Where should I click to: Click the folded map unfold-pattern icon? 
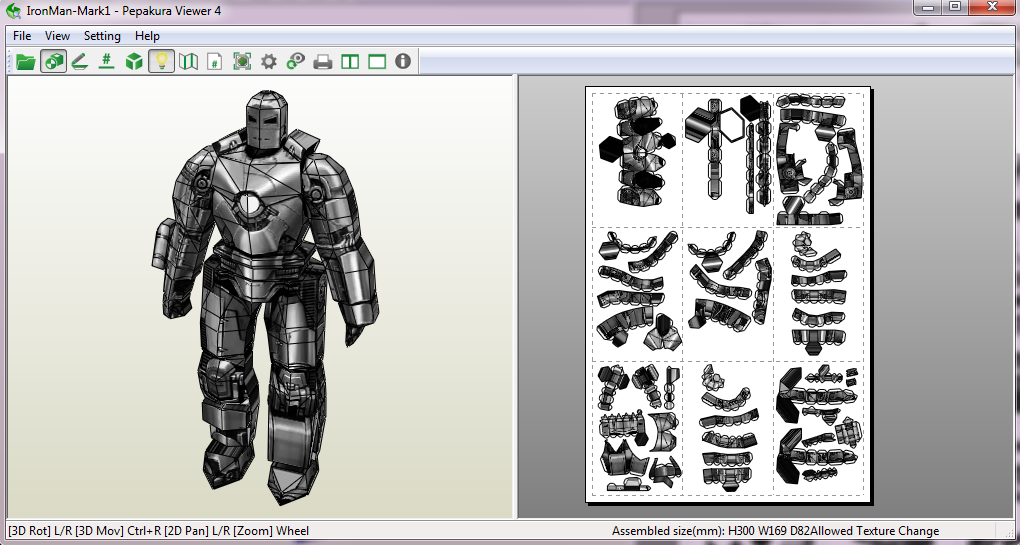[189, 62]
